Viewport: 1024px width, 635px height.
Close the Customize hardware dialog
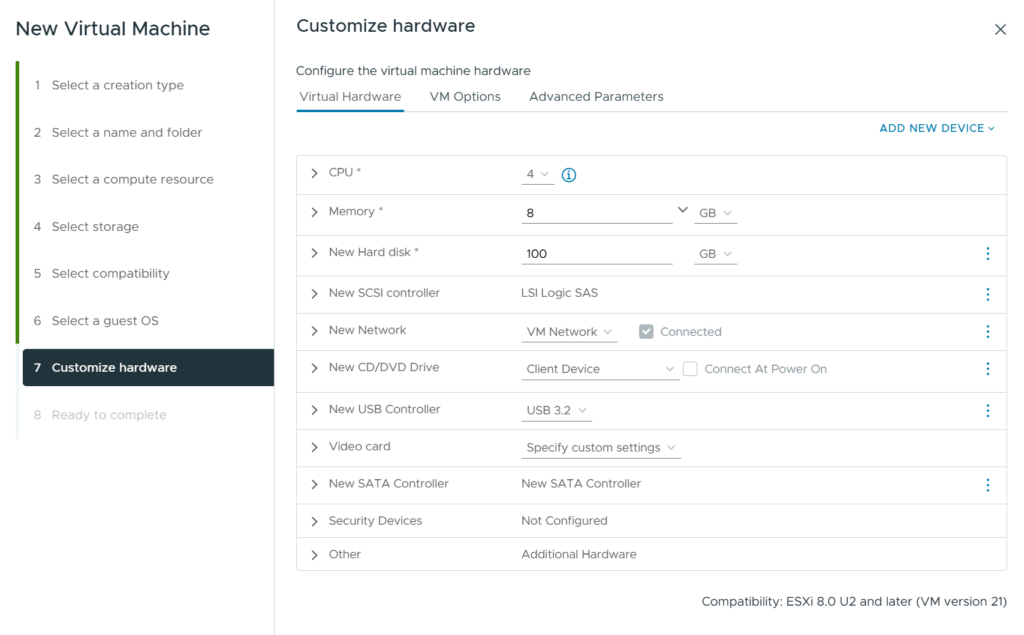click(1000, 29)
